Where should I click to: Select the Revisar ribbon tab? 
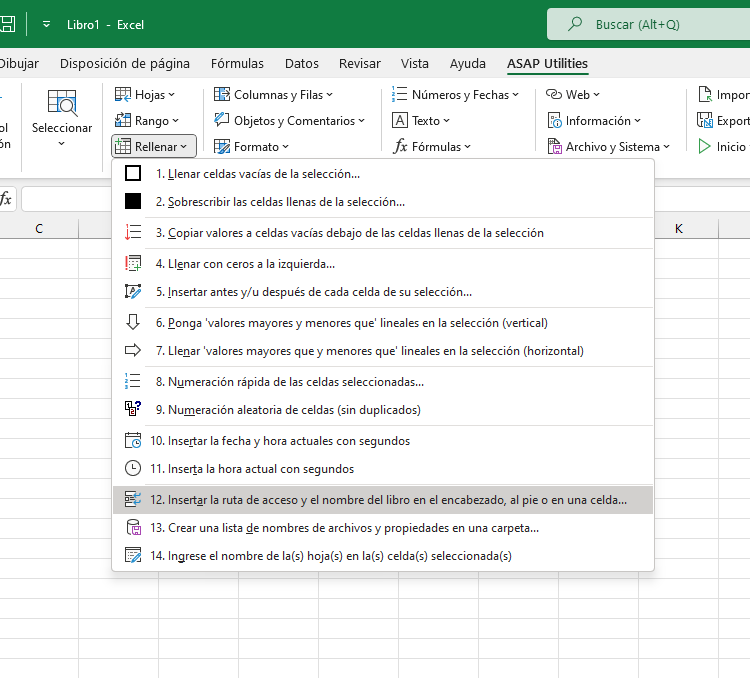tap(360, 63)
